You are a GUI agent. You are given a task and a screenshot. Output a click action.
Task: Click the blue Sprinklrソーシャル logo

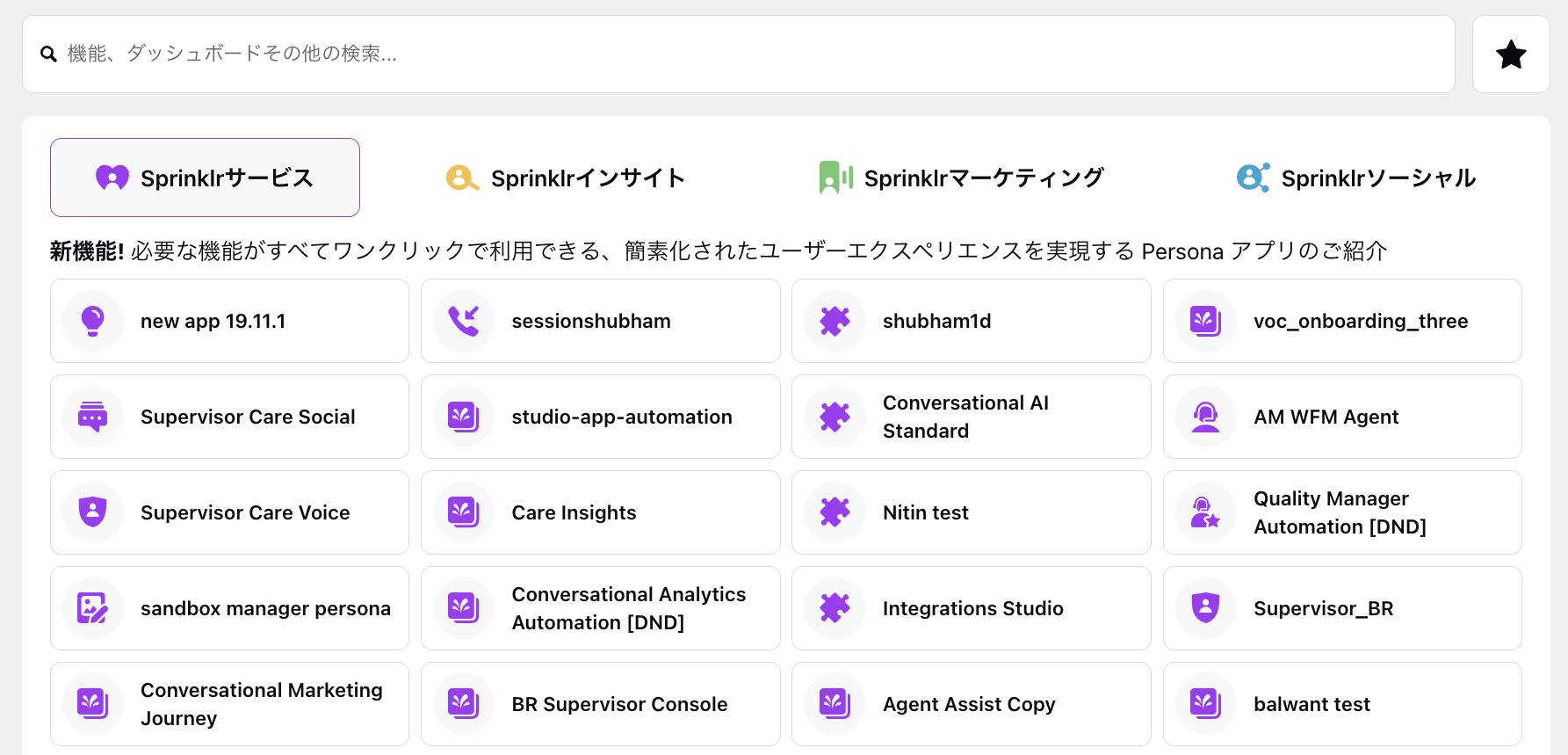point(1253,178)
